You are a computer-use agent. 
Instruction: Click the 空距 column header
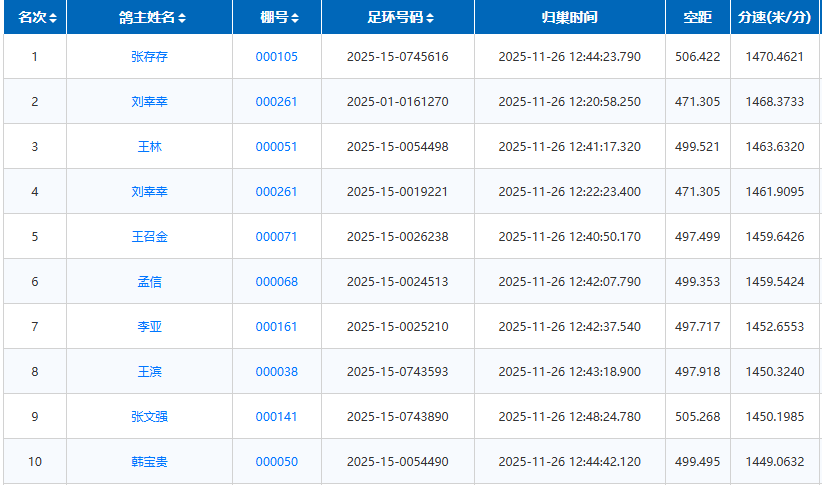(x=697, y=18)
